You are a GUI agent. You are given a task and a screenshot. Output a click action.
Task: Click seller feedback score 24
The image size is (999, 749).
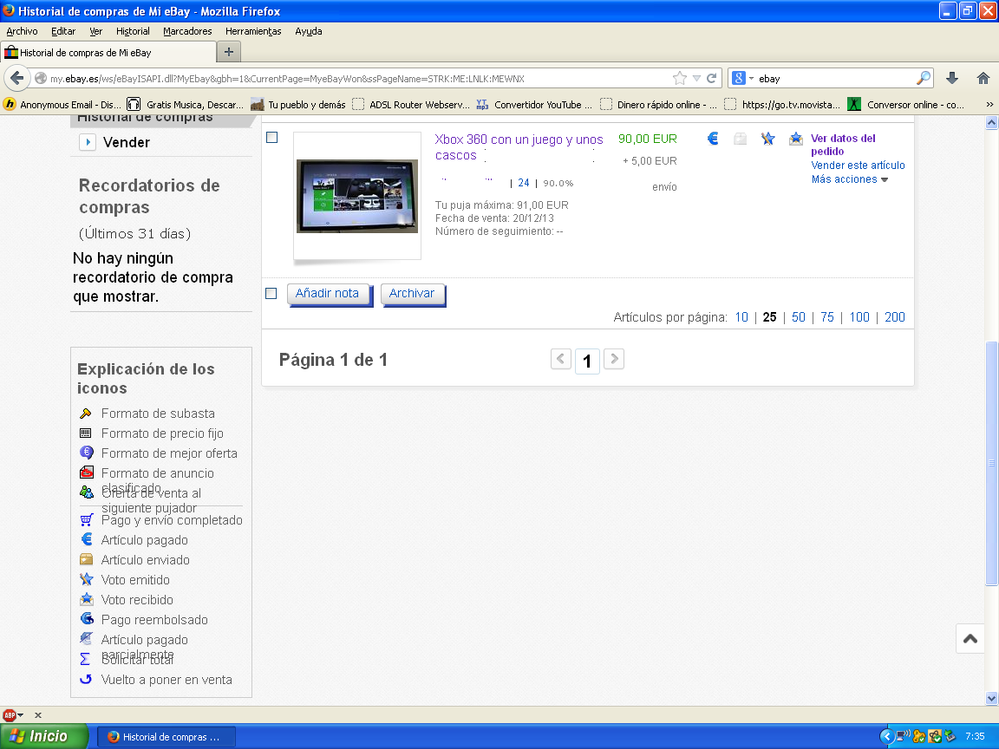coord(524,183)
